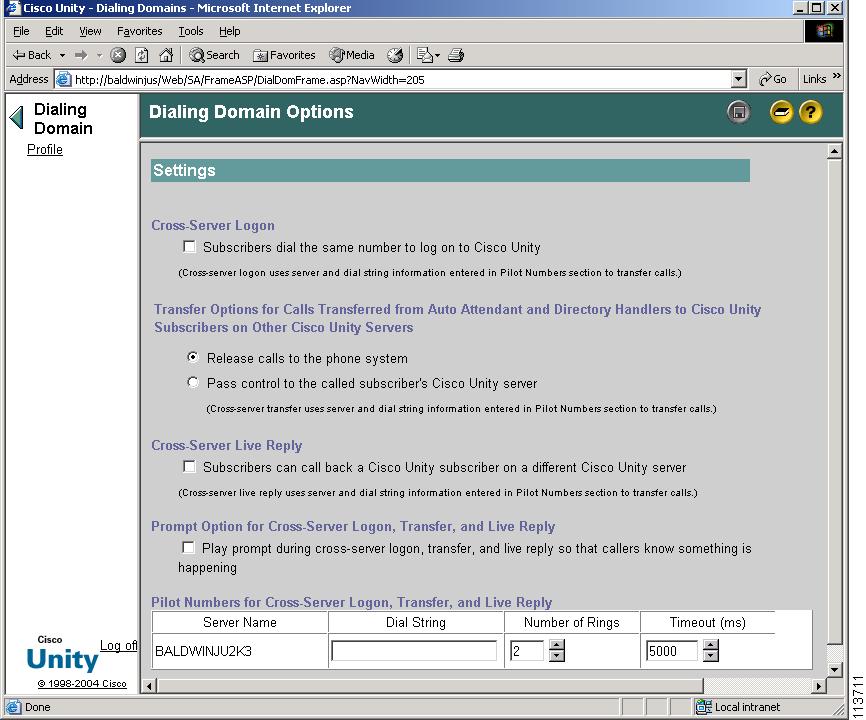Click the Server Name column header
The image size is (866, 720).
pyautogui.click(x=240, y=622)
